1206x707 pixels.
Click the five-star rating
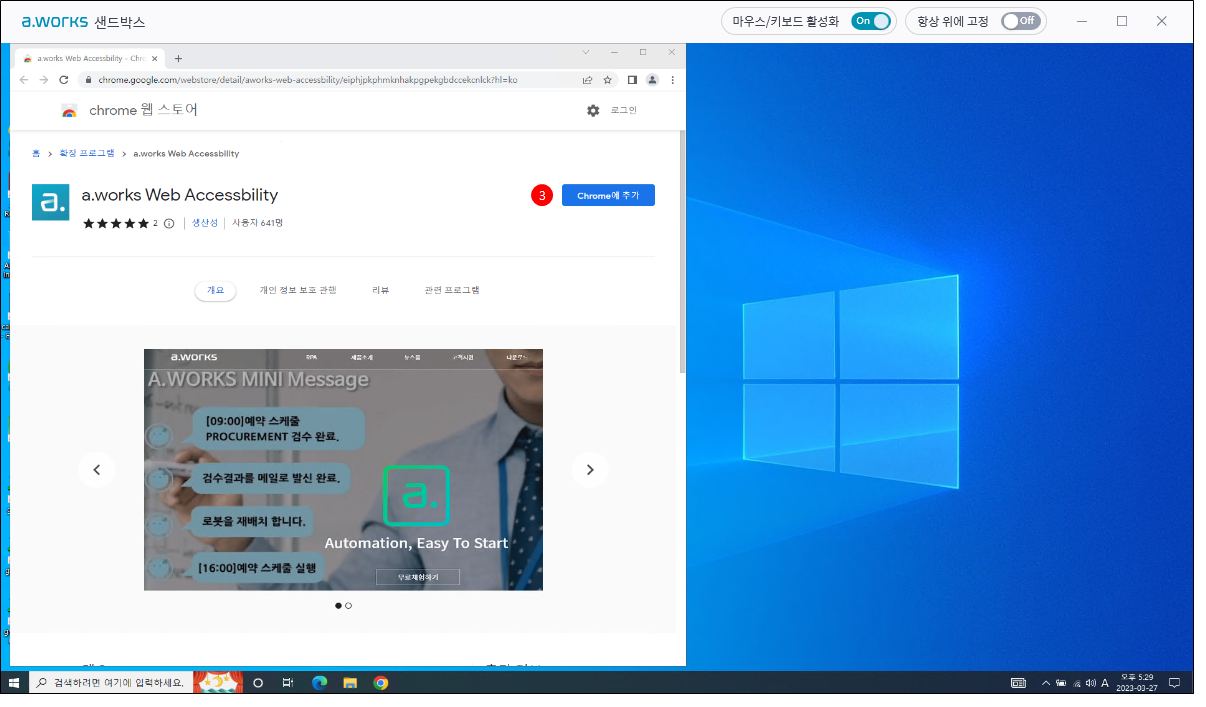coord(116,223)
